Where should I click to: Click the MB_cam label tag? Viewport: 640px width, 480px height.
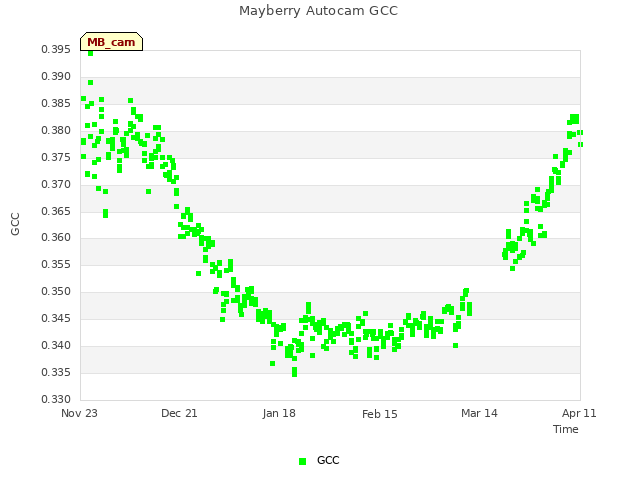[x=111, y=42]
